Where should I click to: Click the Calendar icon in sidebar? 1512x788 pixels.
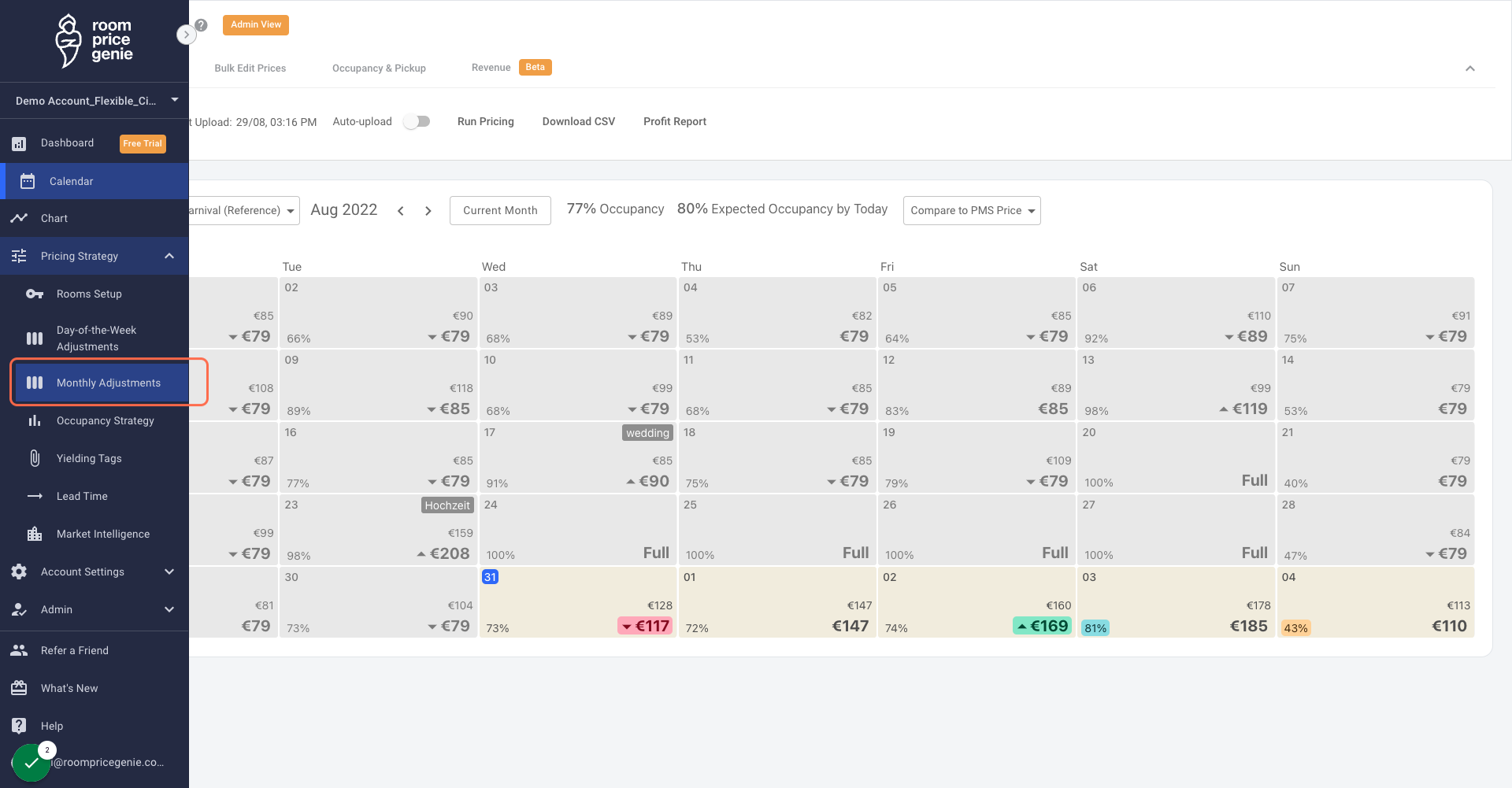tap(28, 181)
